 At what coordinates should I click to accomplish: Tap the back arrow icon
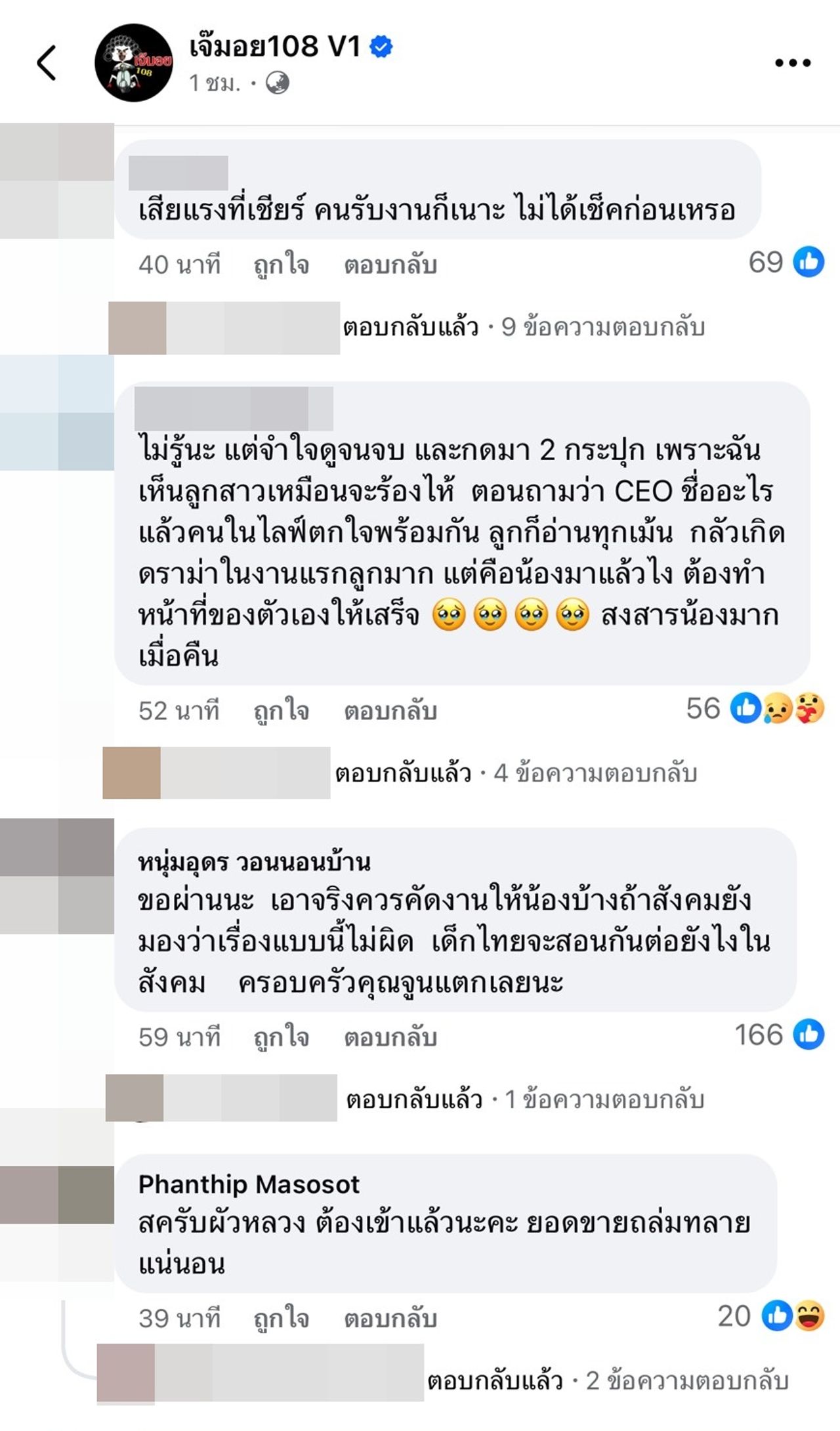coord(47,63)
